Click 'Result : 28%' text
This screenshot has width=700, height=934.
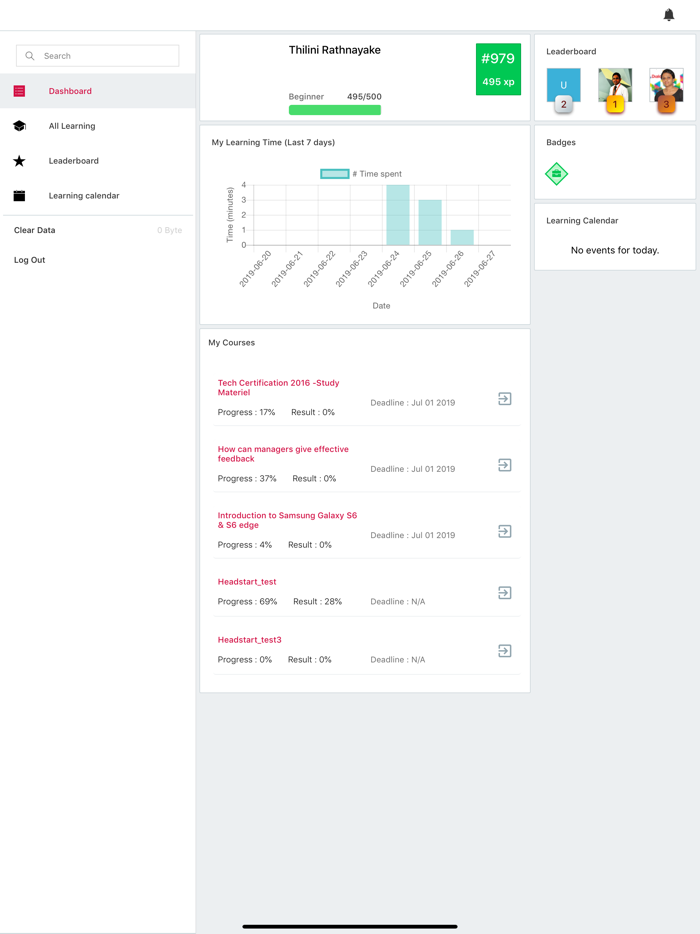click(x=318, y=602)
